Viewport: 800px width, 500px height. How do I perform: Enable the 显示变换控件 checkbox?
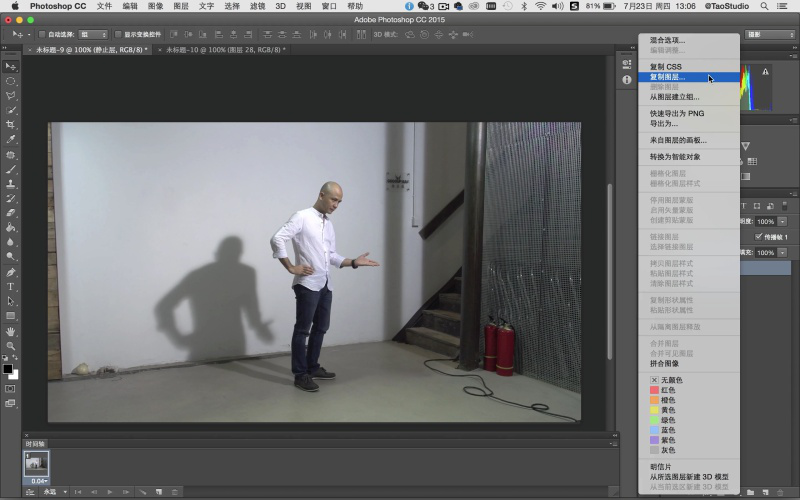pos(119,34)
